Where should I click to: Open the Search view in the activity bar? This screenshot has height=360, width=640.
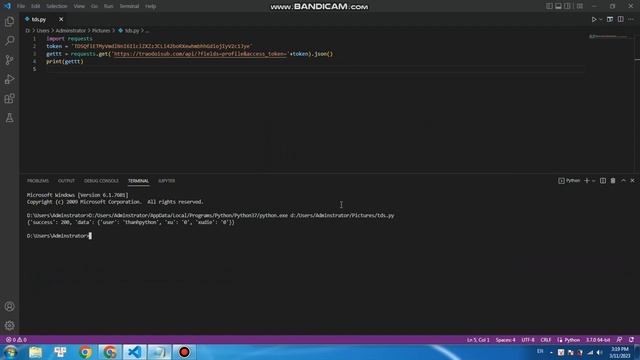coord(9,40)
